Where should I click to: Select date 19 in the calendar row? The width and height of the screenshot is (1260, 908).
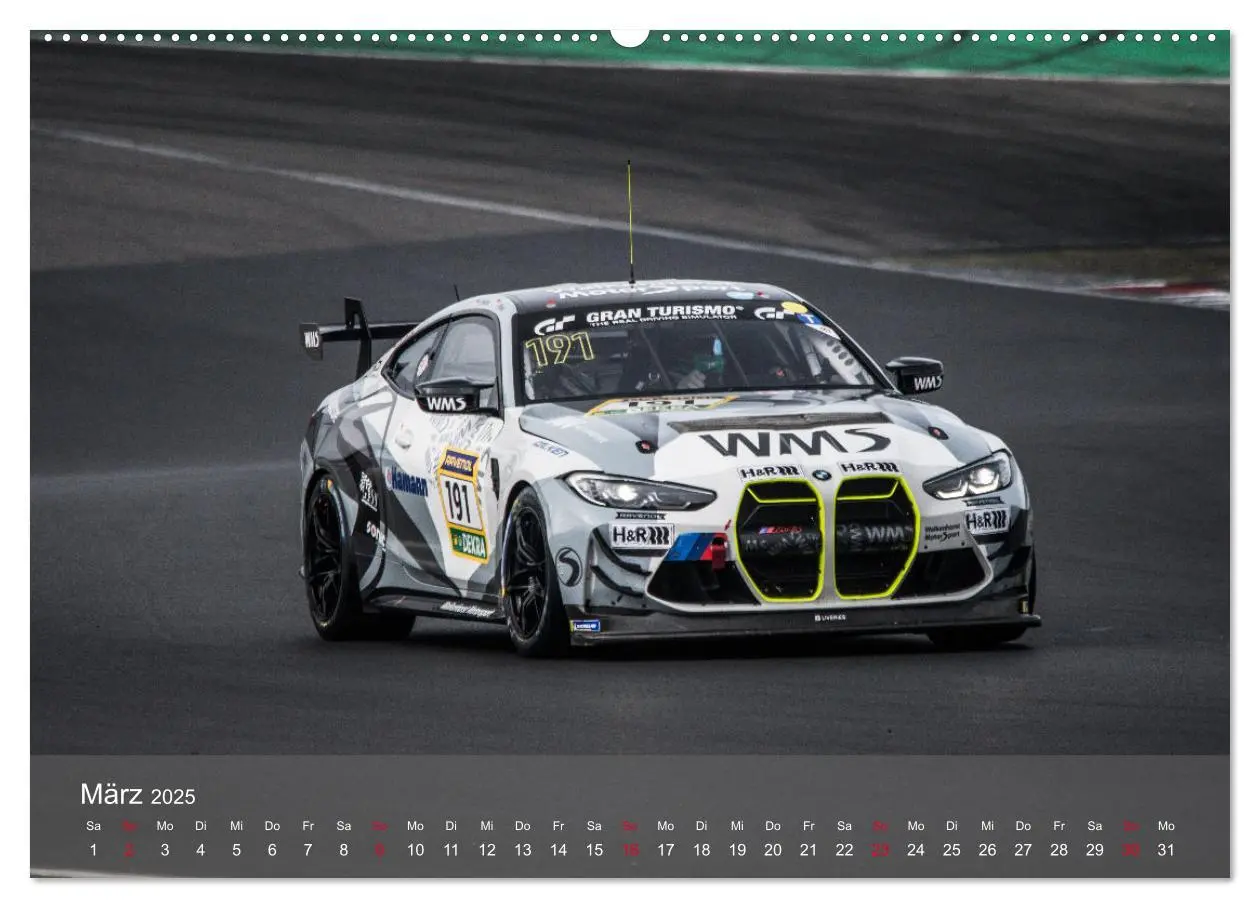pyautogui.click(x=737, y=850)
